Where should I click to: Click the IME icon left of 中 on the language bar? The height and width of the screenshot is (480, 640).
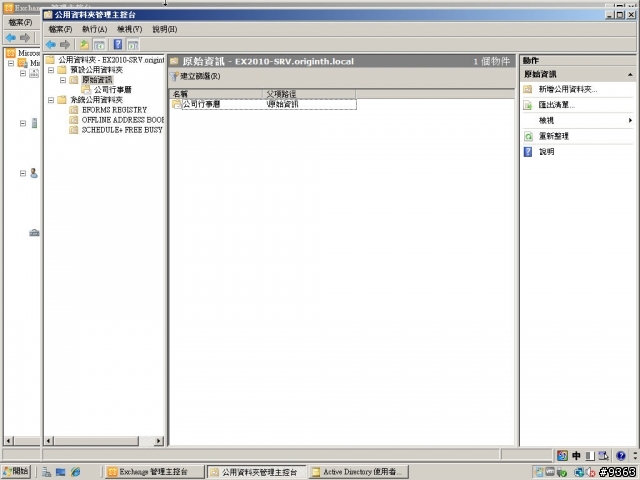562,456
